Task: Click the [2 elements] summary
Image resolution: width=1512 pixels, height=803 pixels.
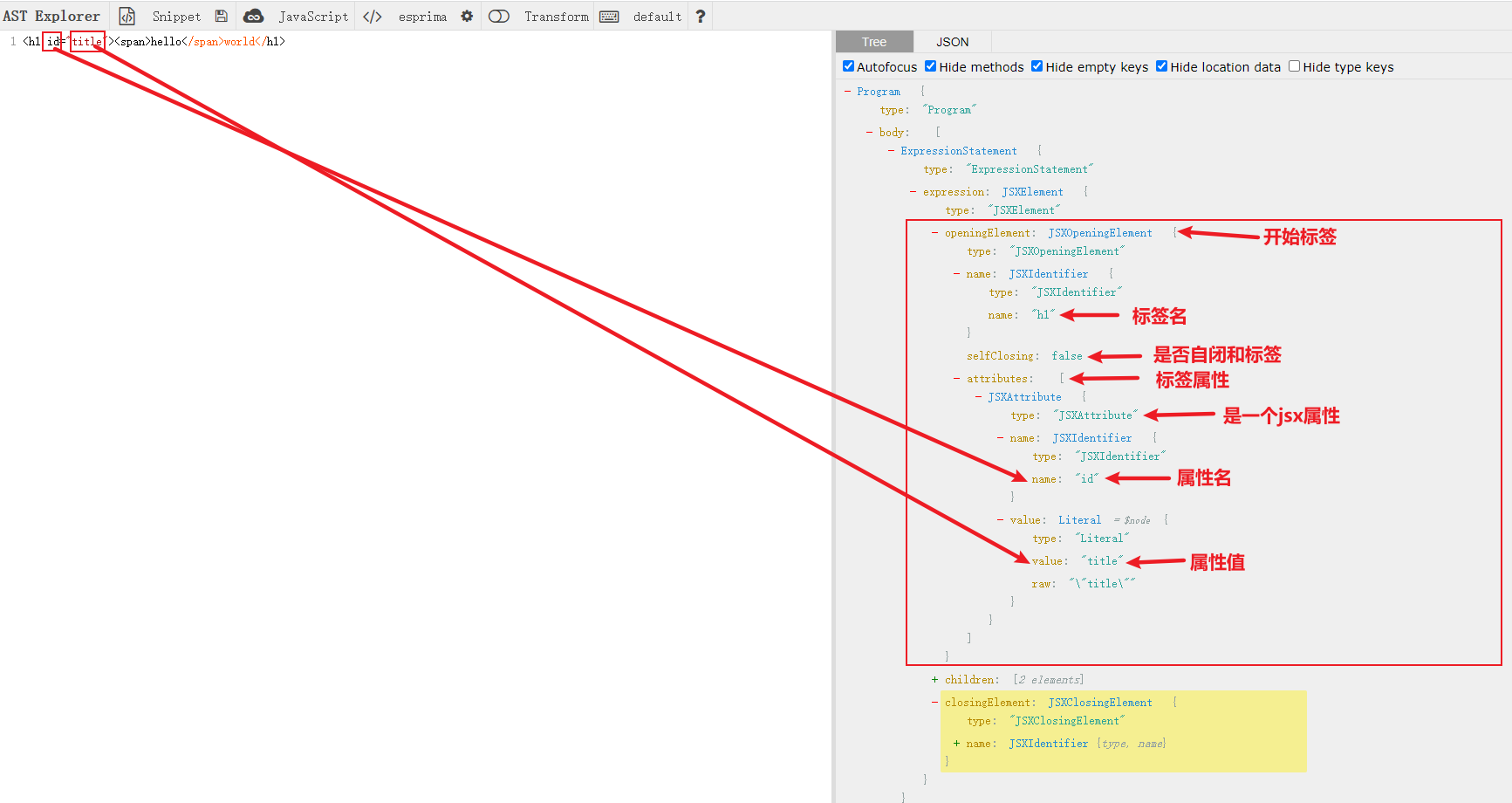Action: (x=1048, y=680)
